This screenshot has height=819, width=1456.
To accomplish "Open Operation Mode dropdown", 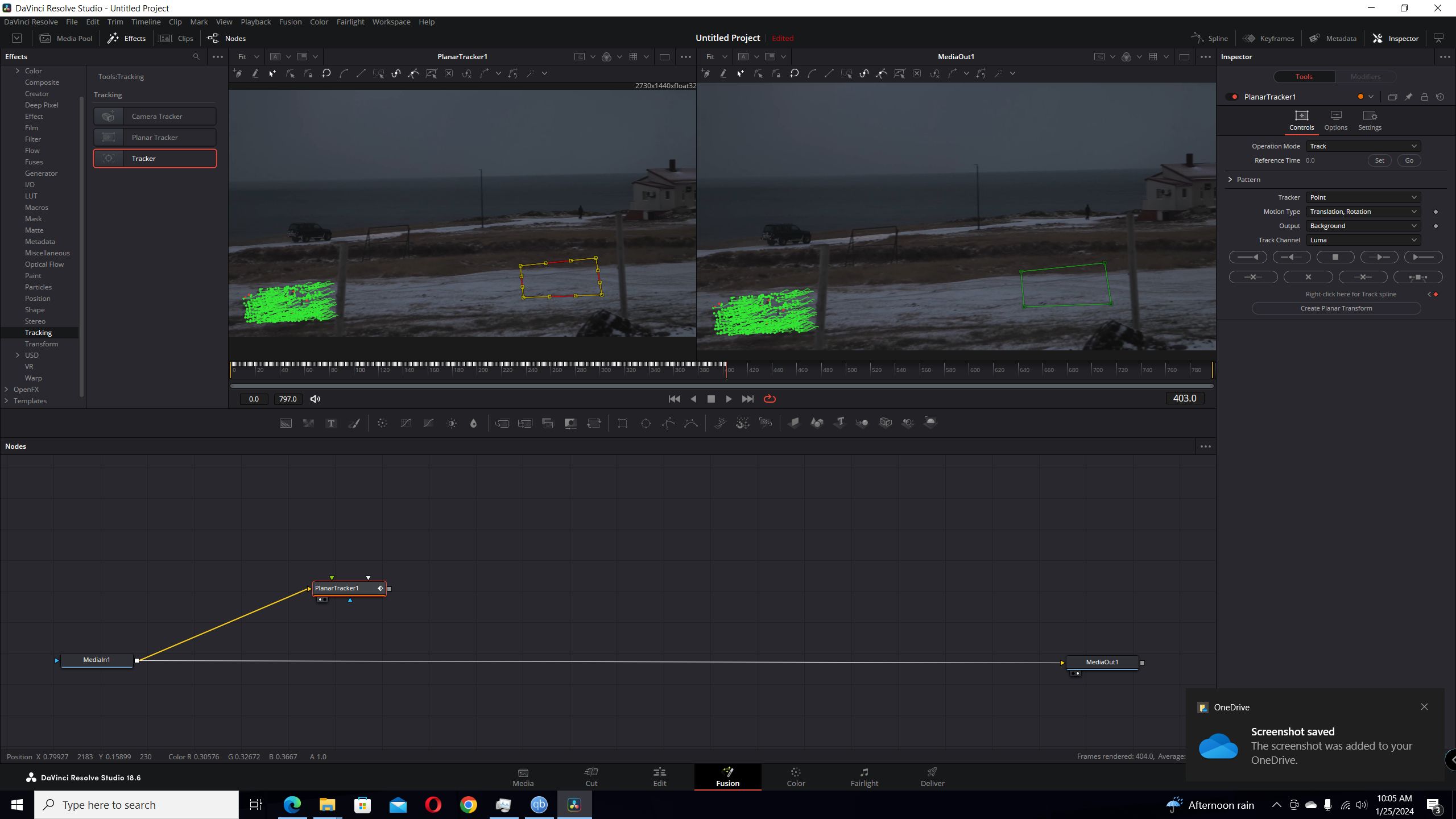I will coord(1363,146).
